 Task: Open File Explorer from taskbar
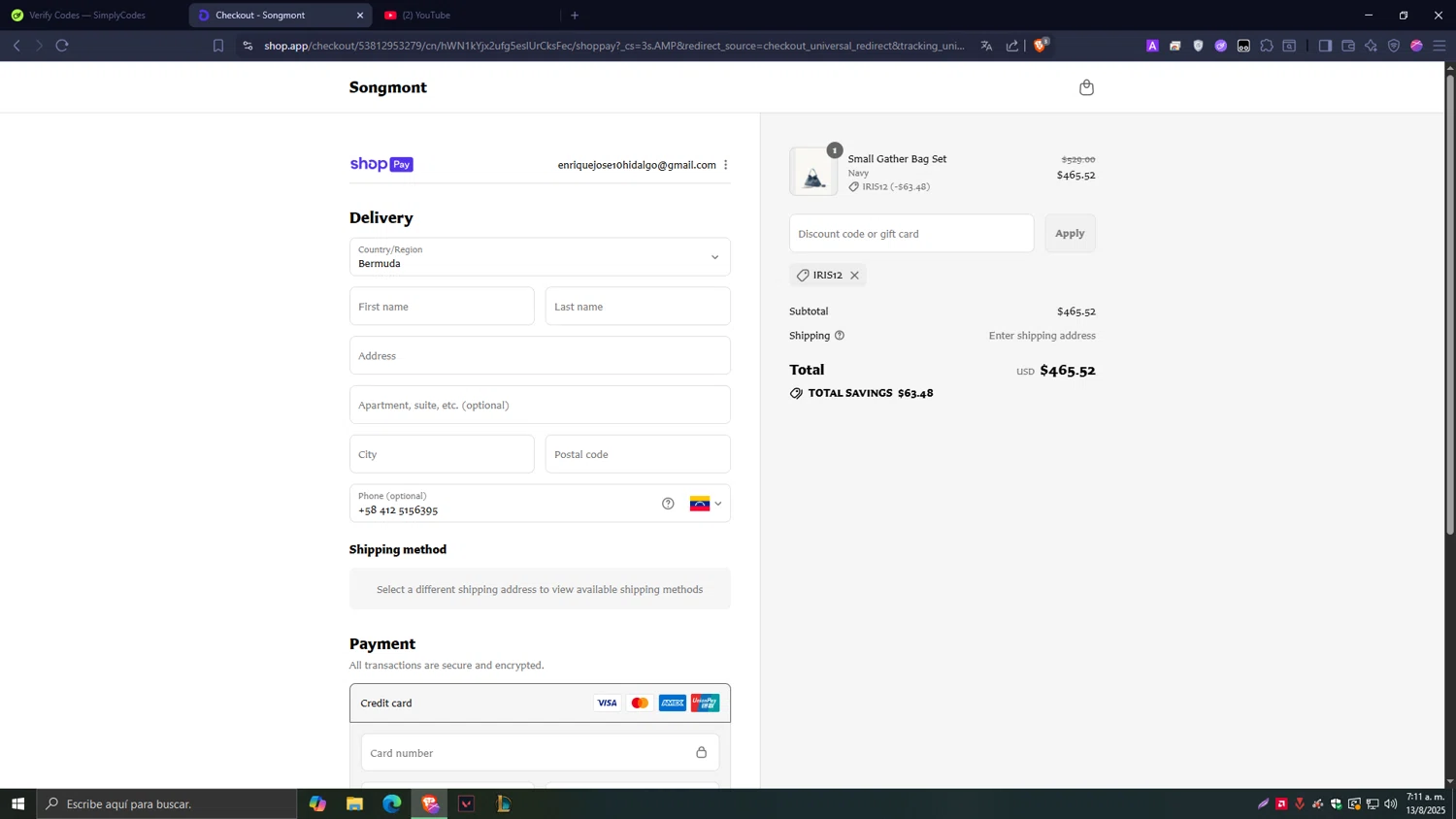[354, 803]
